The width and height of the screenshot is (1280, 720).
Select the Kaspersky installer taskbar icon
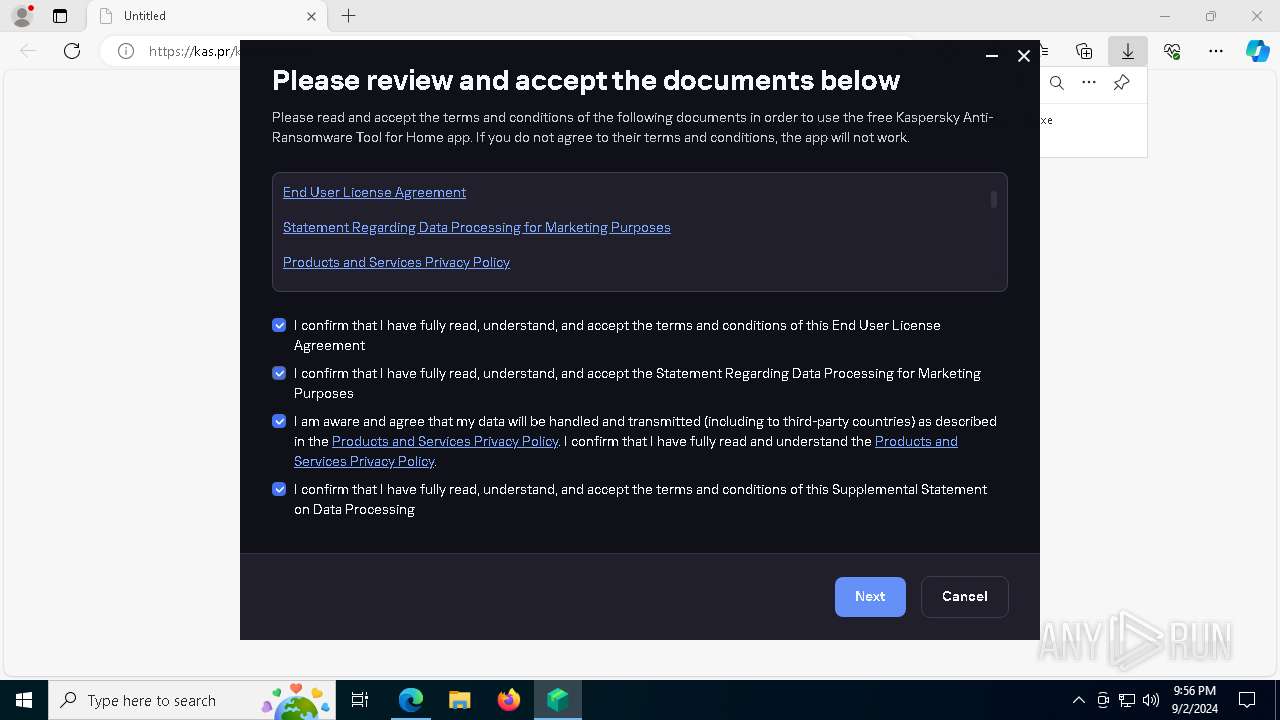557,700
